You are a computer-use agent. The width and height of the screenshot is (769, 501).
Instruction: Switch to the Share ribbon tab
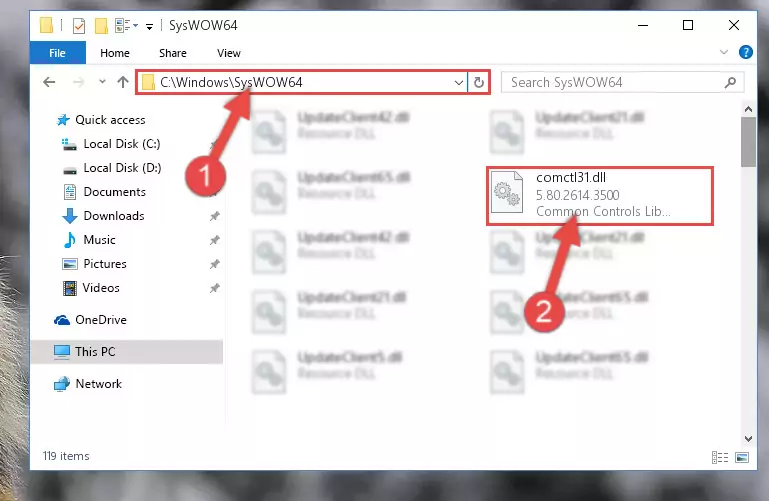[173, 53]
